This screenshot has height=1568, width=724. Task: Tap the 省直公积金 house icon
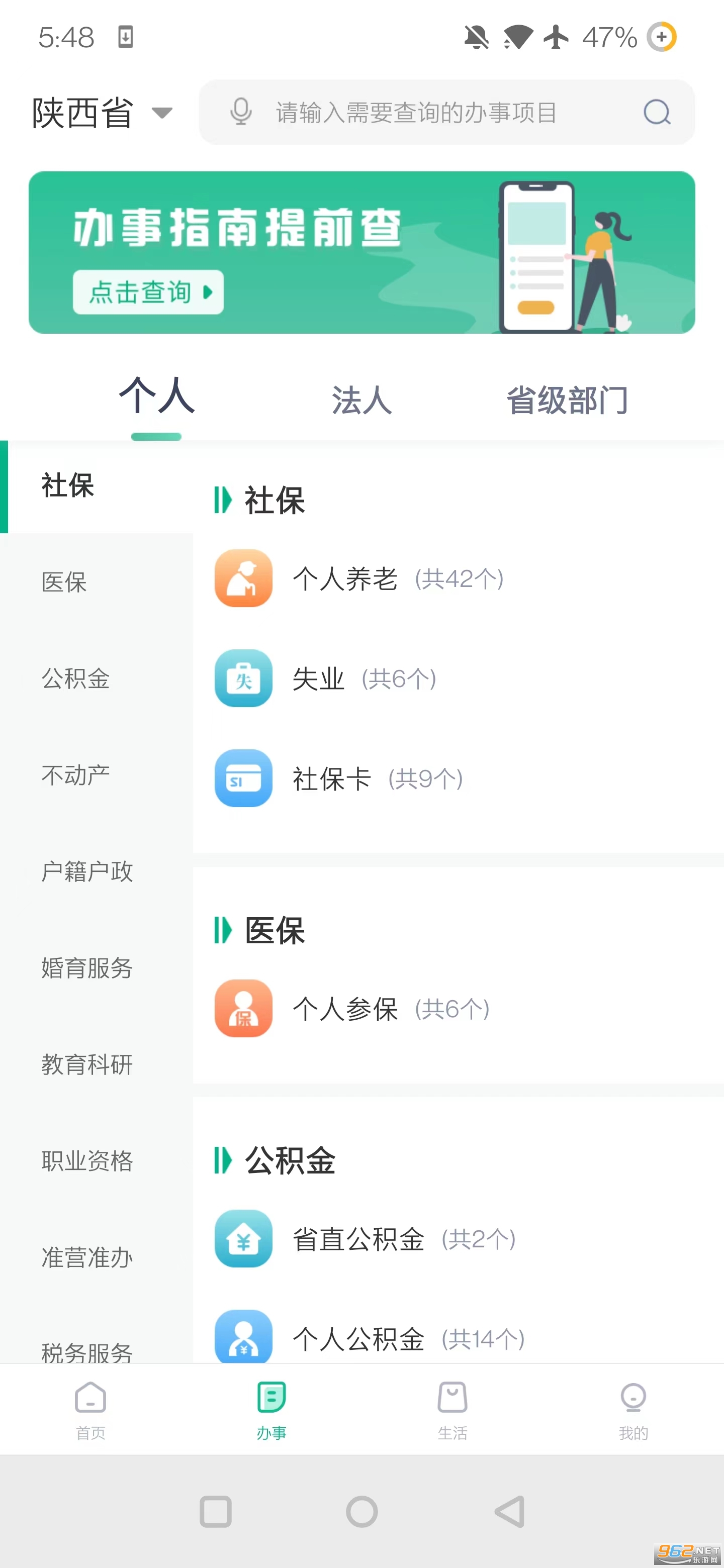(243, 1238)
